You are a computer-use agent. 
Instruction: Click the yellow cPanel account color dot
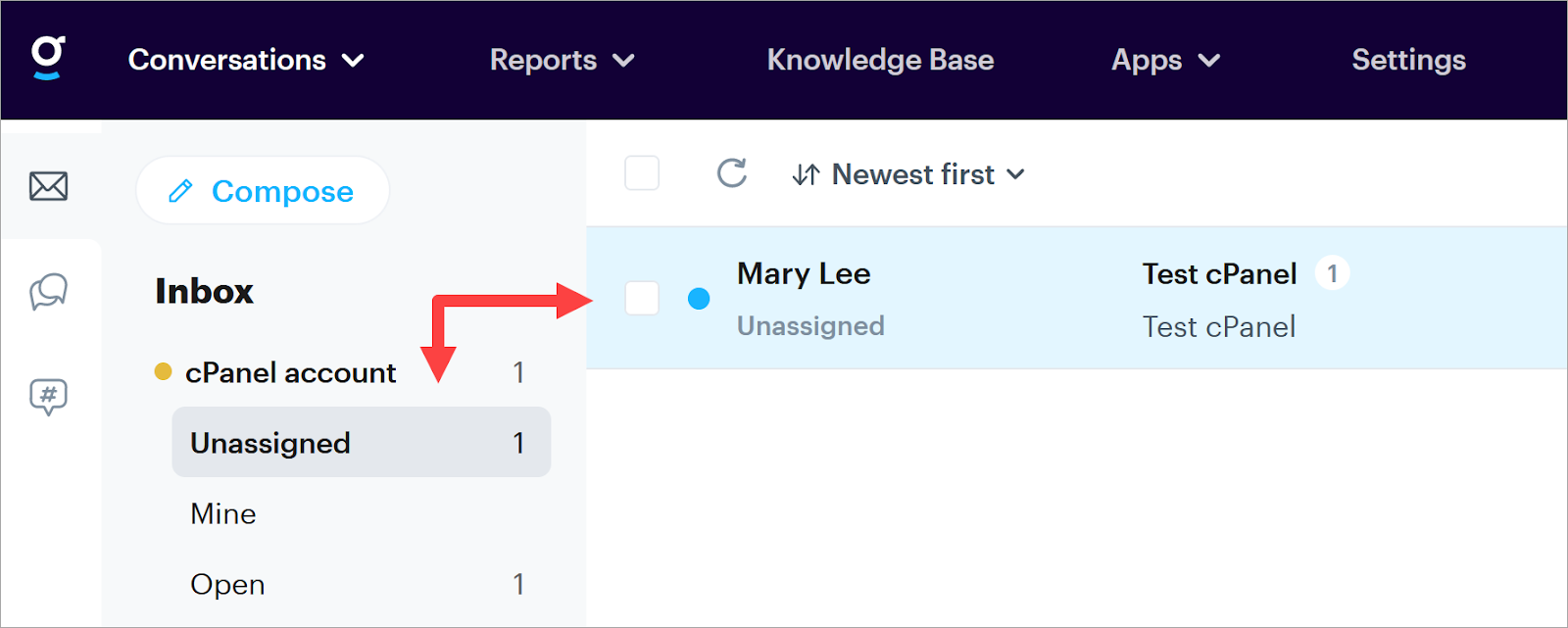(x=164, y=371)
